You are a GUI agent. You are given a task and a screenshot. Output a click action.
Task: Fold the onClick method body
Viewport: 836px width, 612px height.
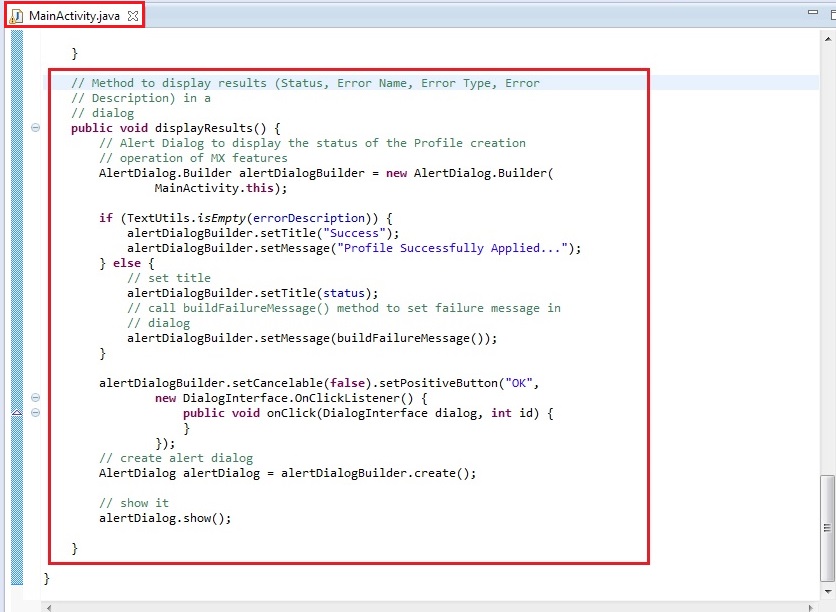(36, 413)
